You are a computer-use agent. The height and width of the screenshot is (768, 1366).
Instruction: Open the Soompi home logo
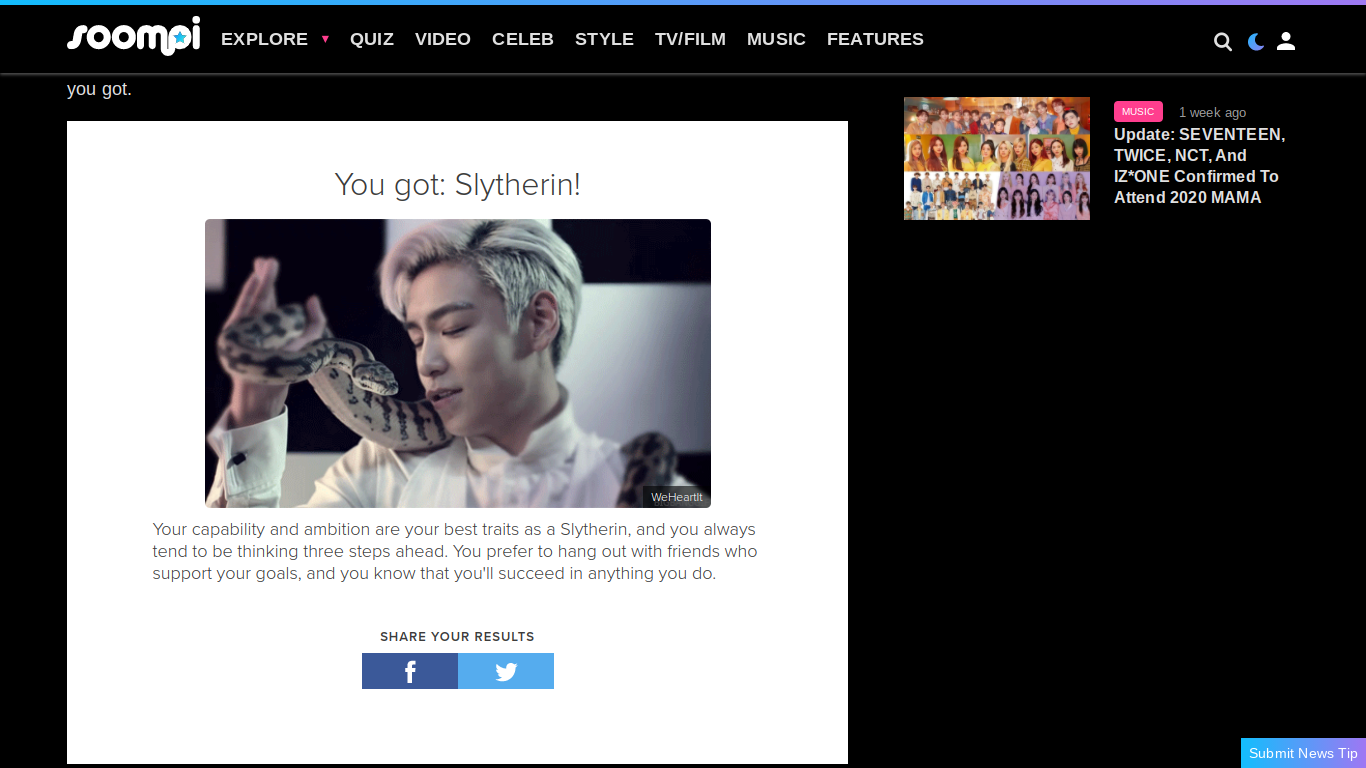[133, 37]
